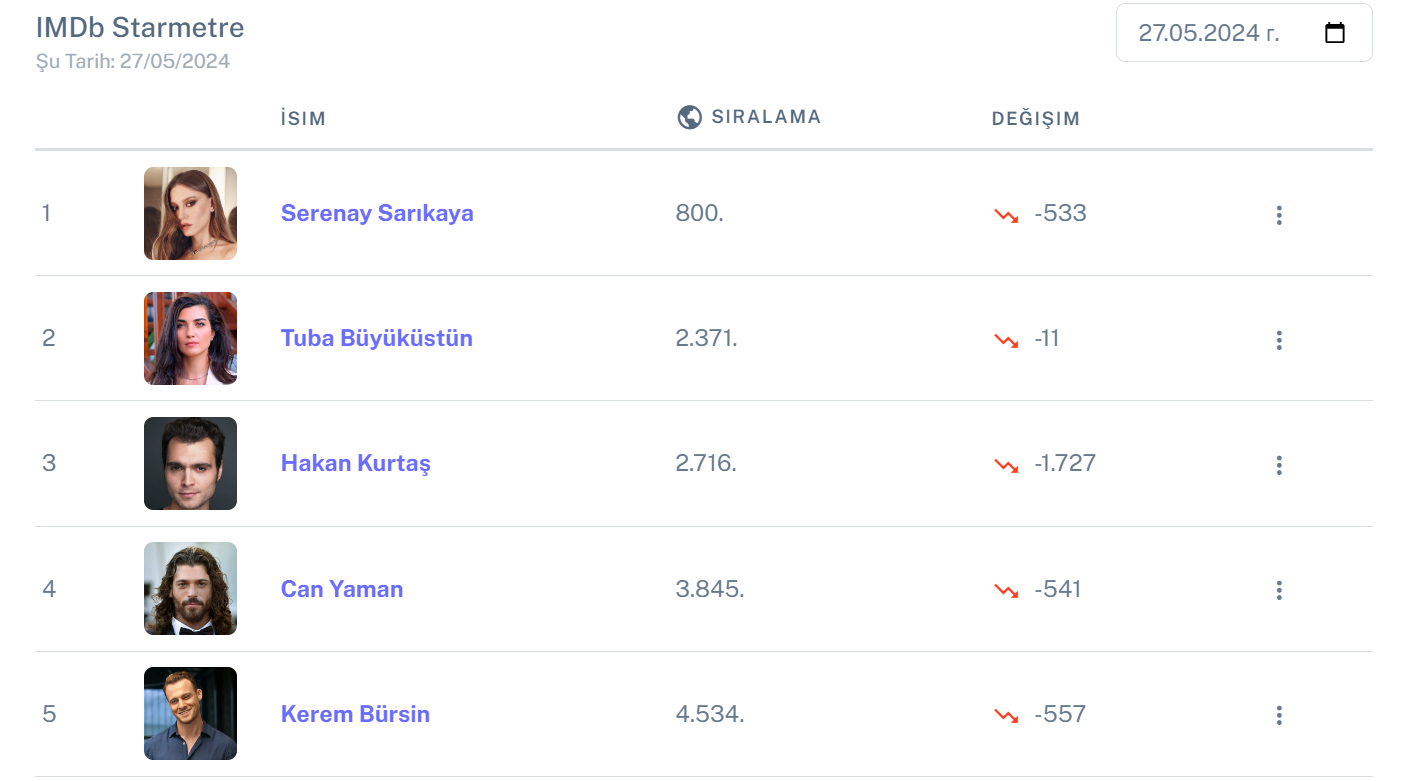Go to Tuba Büyüküstün's page
The width and height of the screenshot is (1409, 781).
pos(376,338)
